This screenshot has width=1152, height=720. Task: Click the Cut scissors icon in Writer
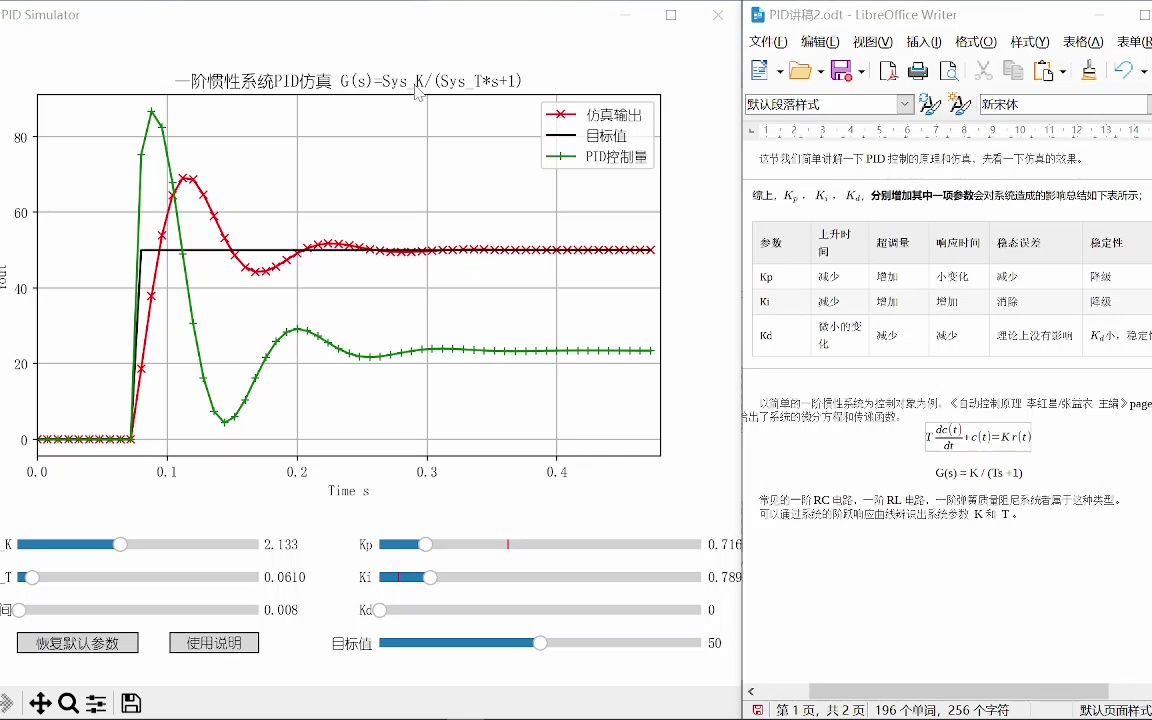[x=983, y=70]
